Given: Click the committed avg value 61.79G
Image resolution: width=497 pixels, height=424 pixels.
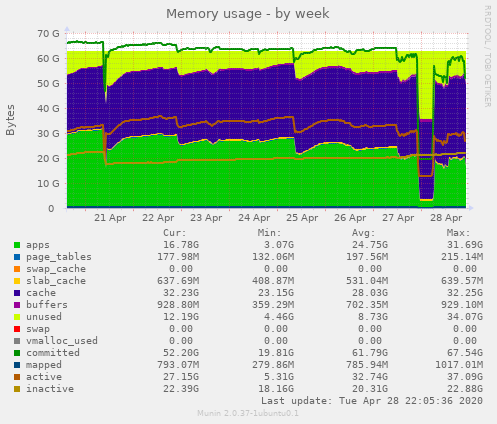Looking at the screenshot, I should pos(370,353).
